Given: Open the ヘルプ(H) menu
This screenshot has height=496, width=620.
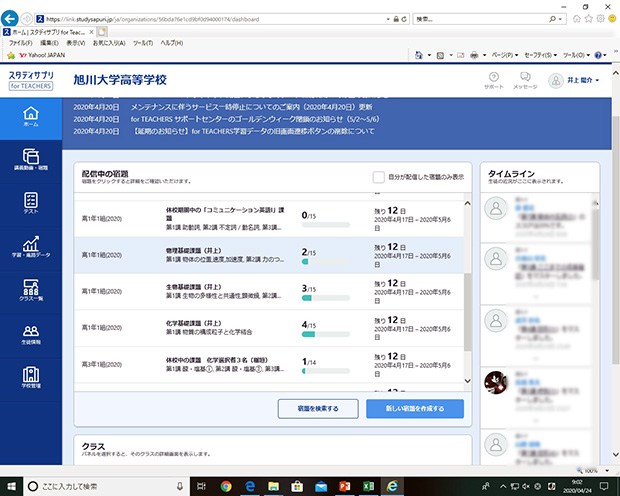Looking at the screenshot, I should point(172,43).
